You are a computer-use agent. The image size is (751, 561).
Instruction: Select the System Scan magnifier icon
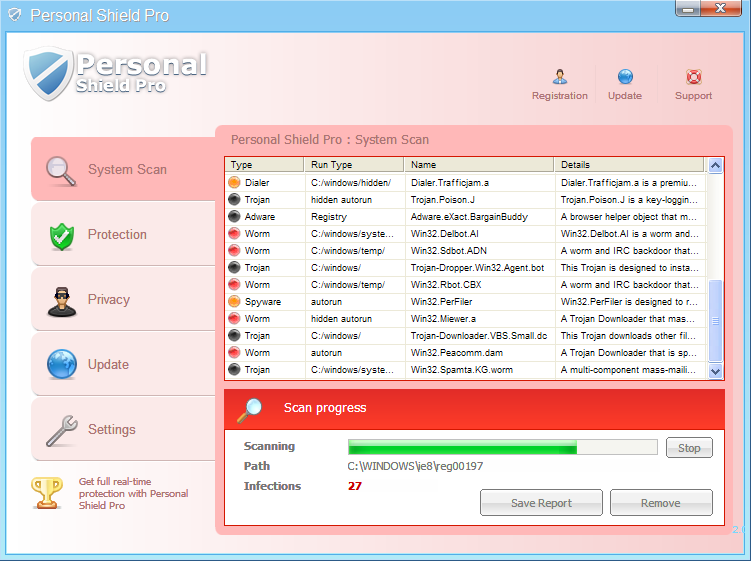coord(61,171)
